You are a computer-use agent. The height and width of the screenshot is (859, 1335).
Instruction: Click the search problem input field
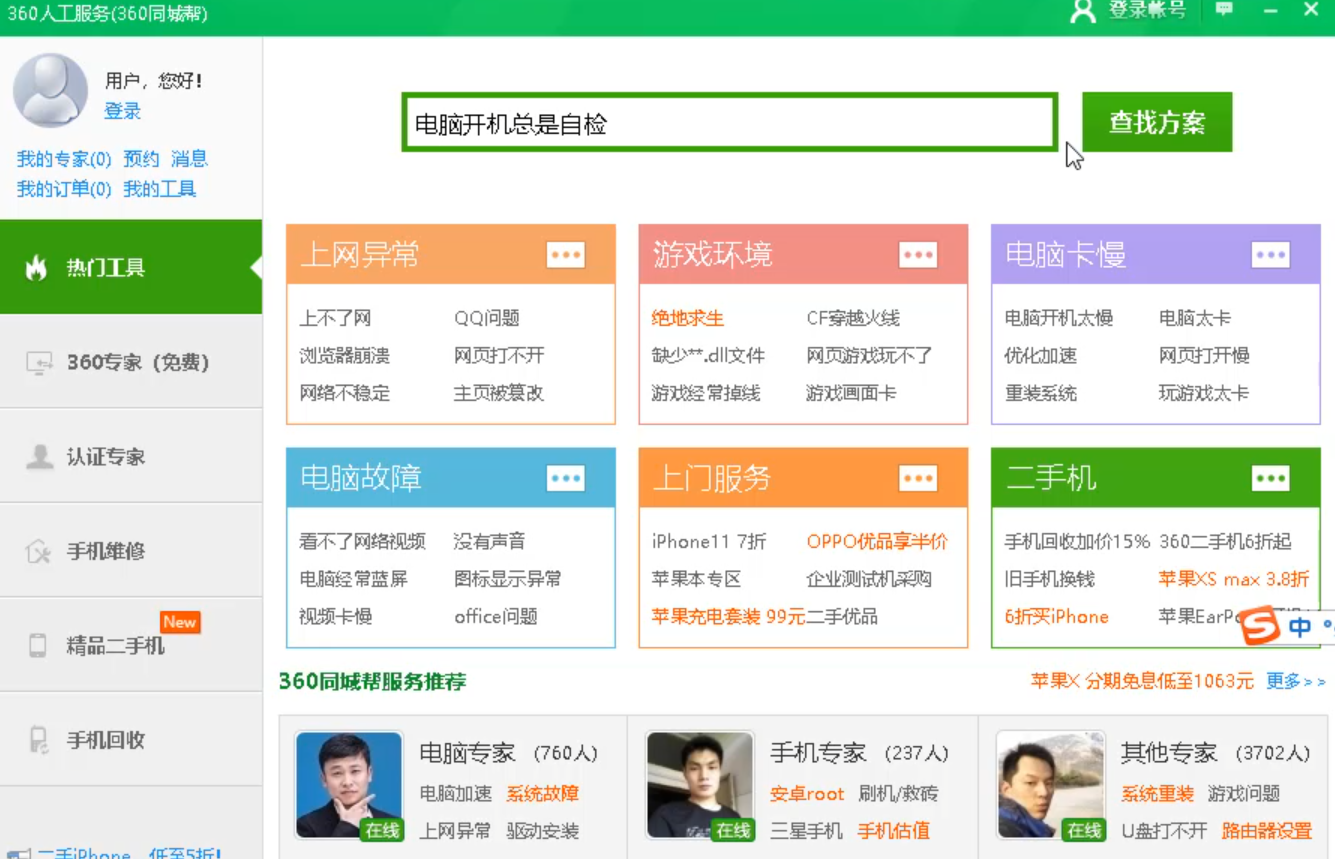pyautogui.click(x=729, y=124)
